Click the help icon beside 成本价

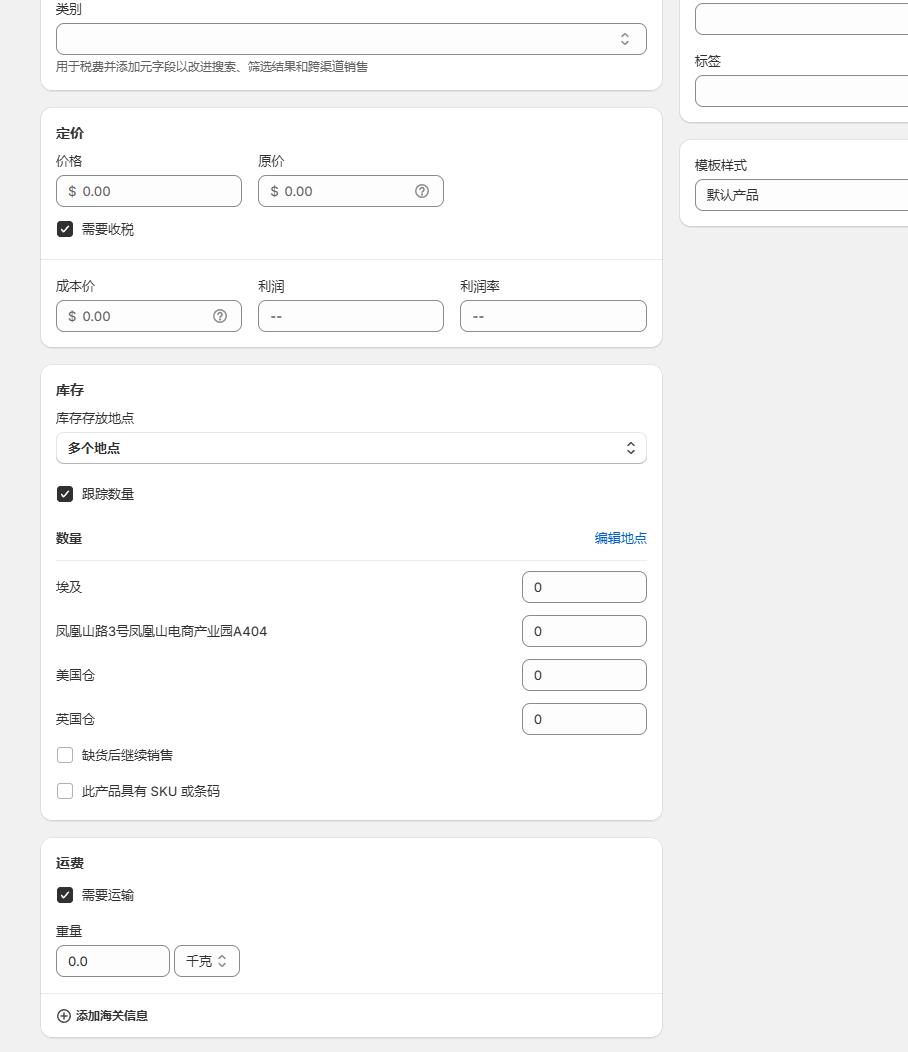coord(220,316)
